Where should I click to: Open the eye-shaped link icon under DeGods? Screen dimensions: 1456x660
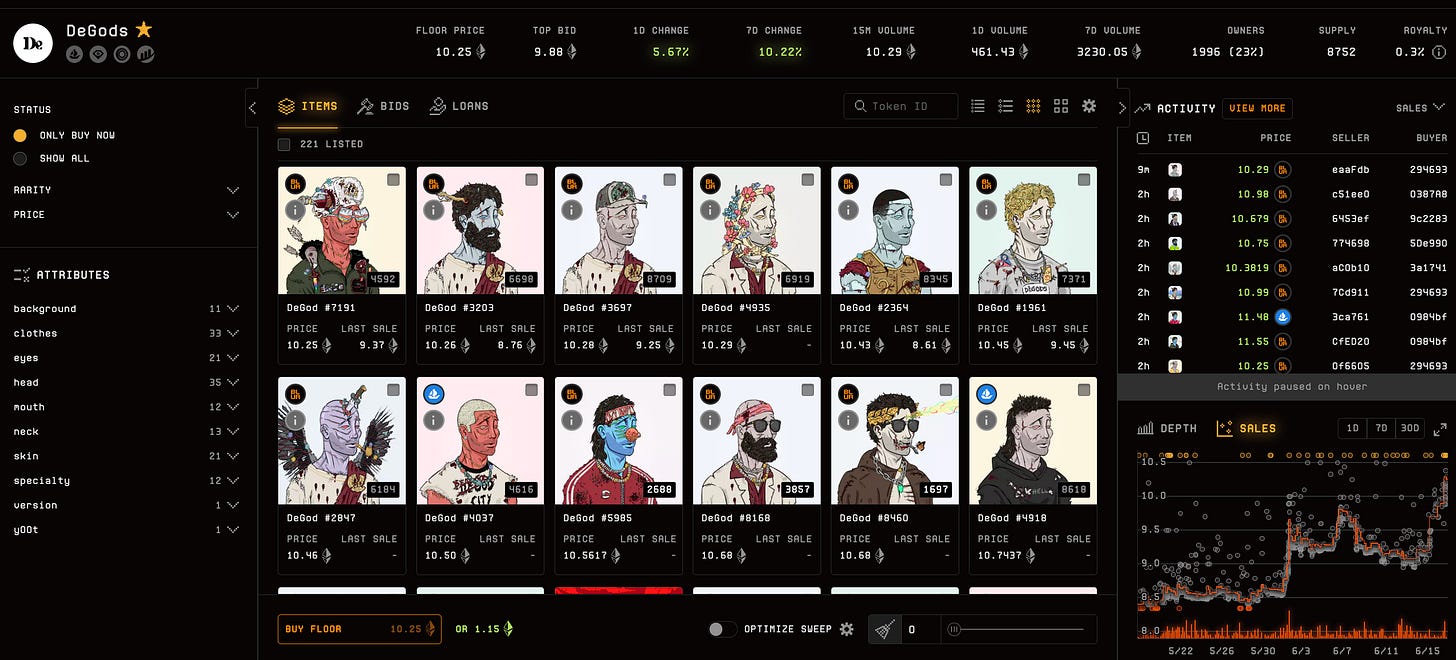98,54
